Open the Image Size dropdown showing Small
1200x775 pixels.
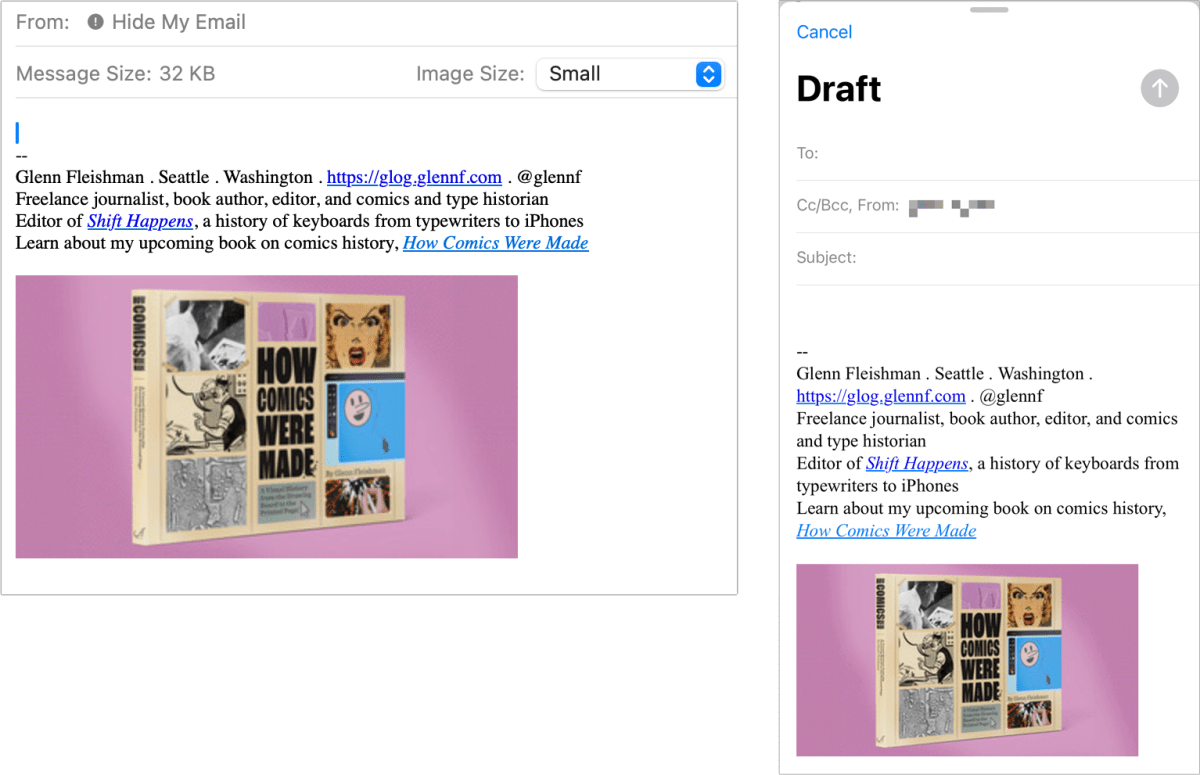[630, 74]
